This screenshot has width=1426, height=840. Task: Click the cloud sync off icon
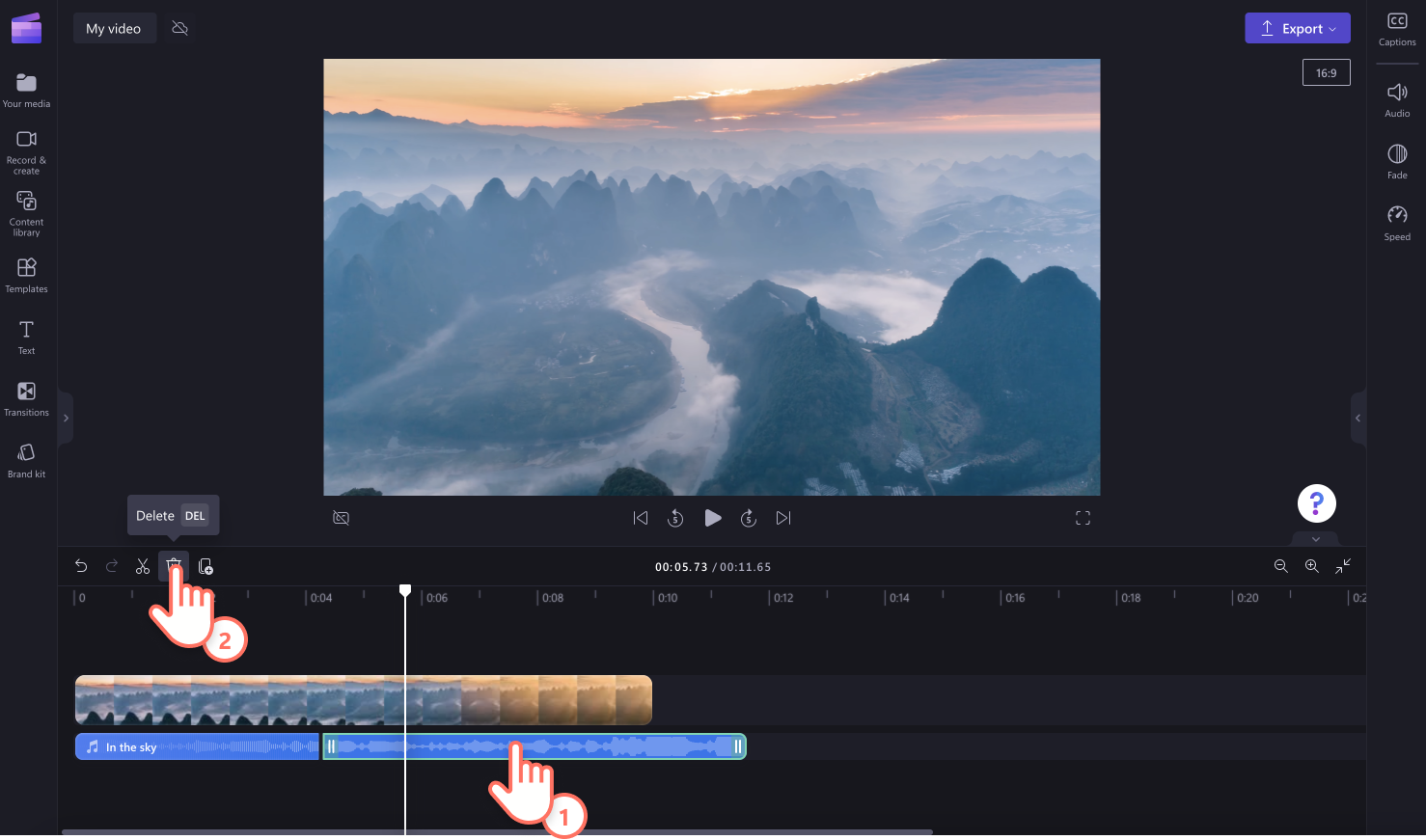(179, 28)
